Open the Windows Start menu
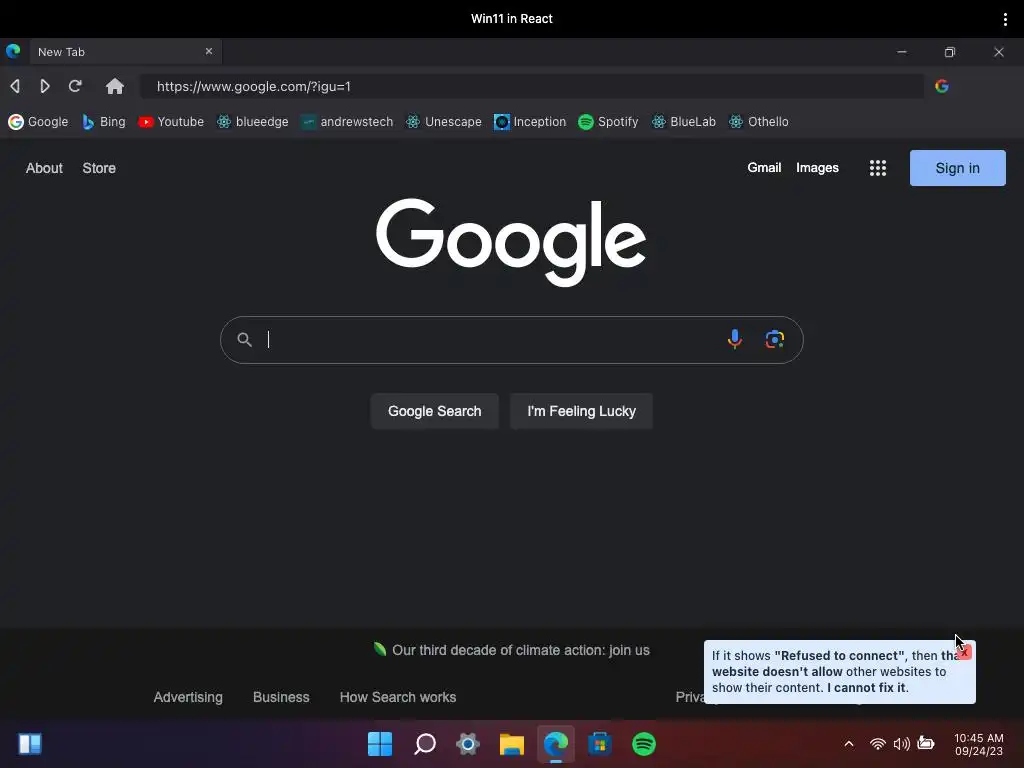 [x=380, y=744]
